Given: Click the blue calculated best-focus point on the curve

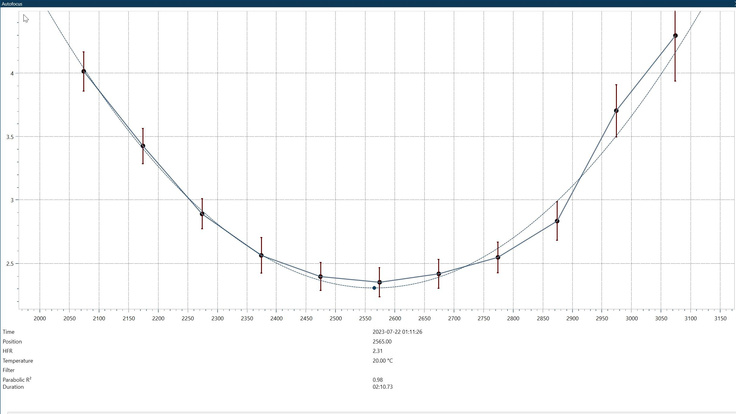Looking at the screenshot, I should click(x=374, y=288).
